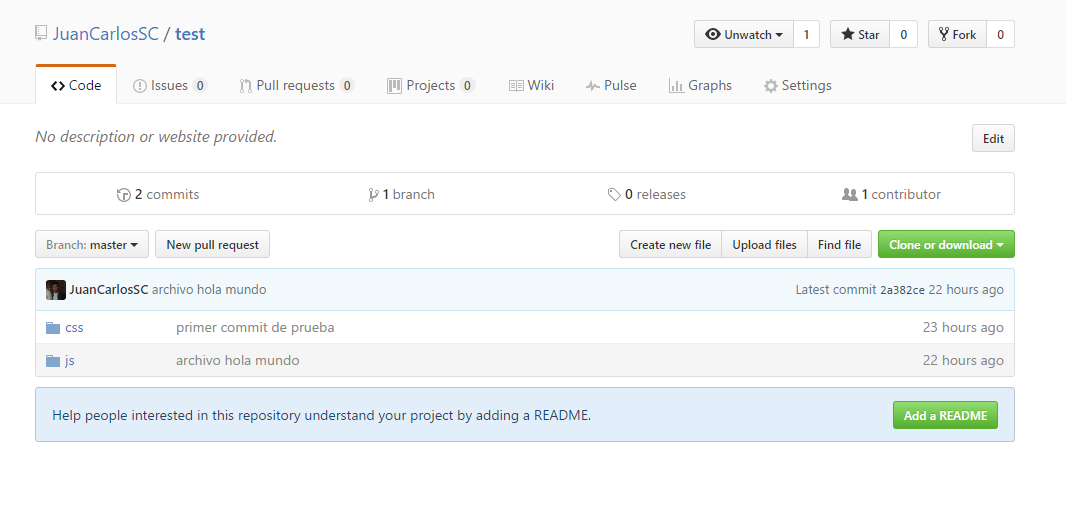Open the Clone or download dropdown
The width and height of the screenshot is (1066, 506).
click(x=946, y=245)
